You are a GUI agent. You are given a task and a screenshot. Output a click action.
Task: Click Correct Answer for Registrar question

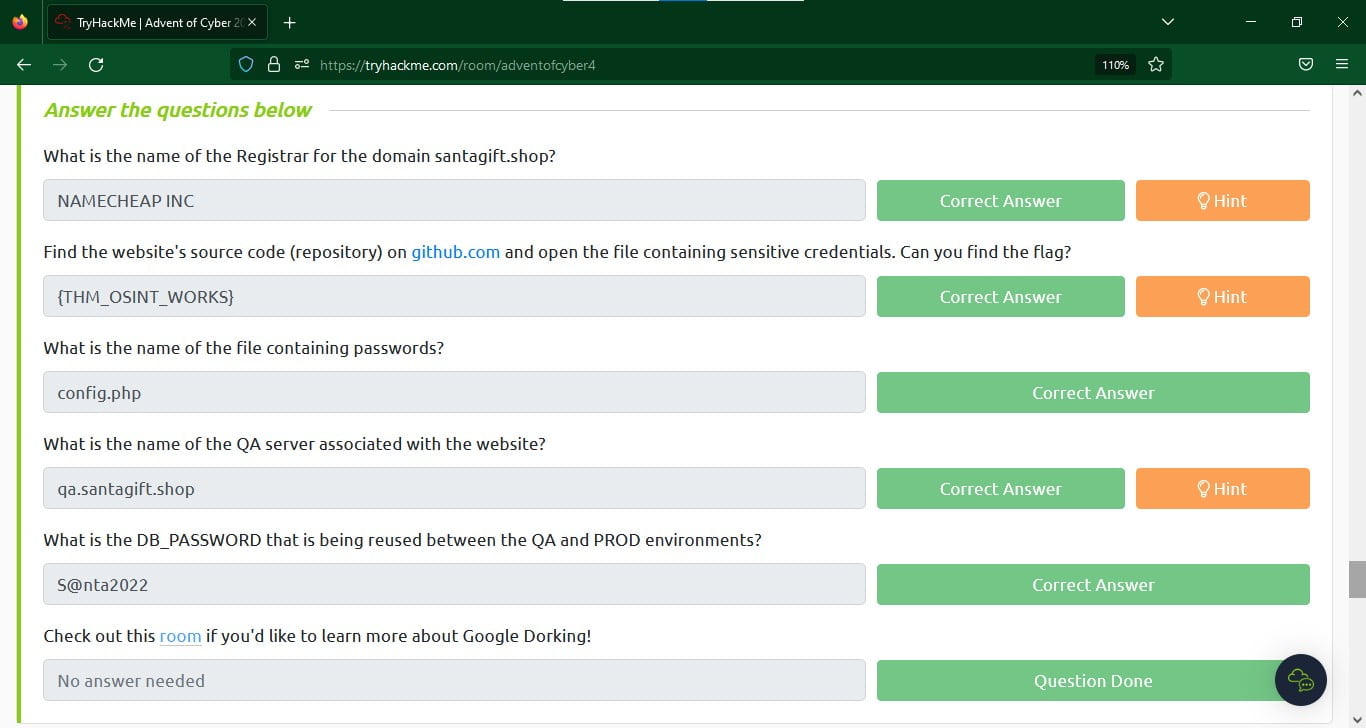point(1000,200)
